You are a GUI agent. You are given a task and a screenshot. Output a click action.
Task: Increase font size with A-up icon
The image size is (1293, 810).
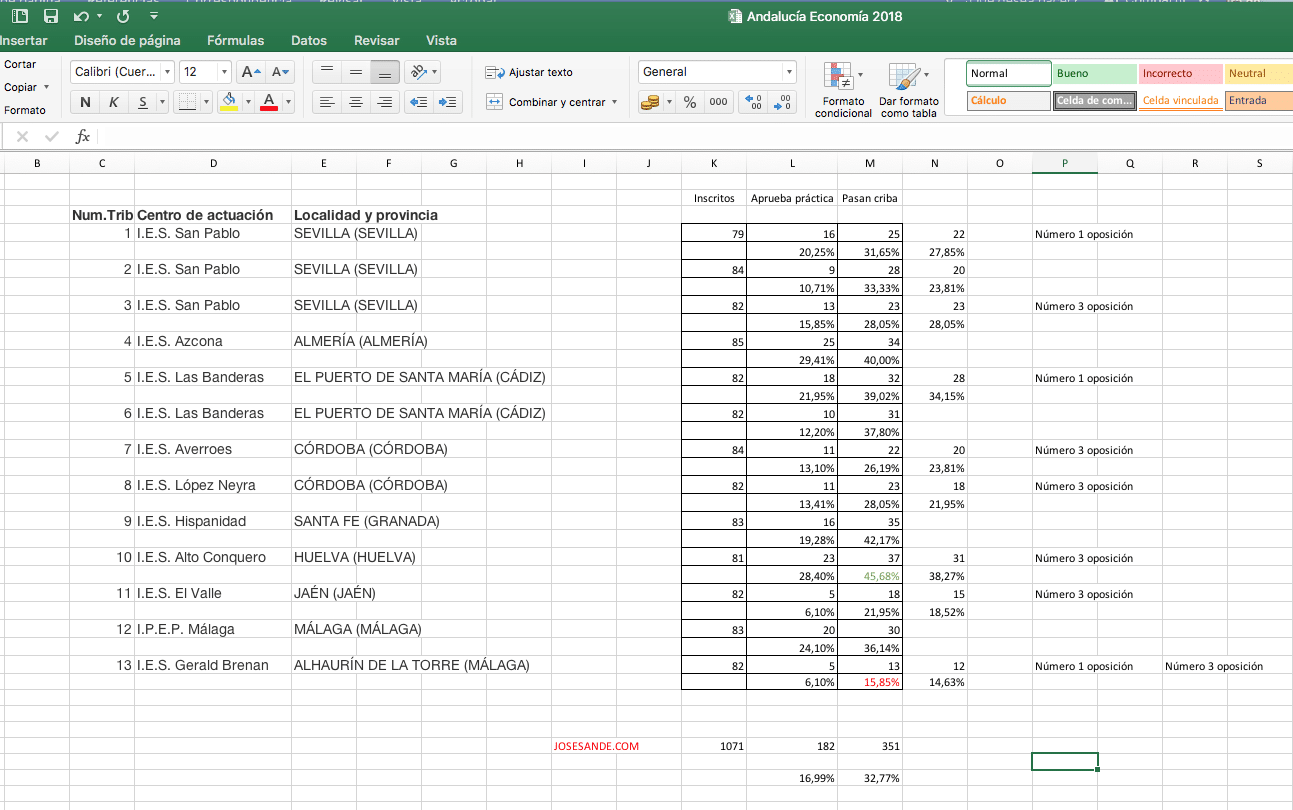pos(251,72)
